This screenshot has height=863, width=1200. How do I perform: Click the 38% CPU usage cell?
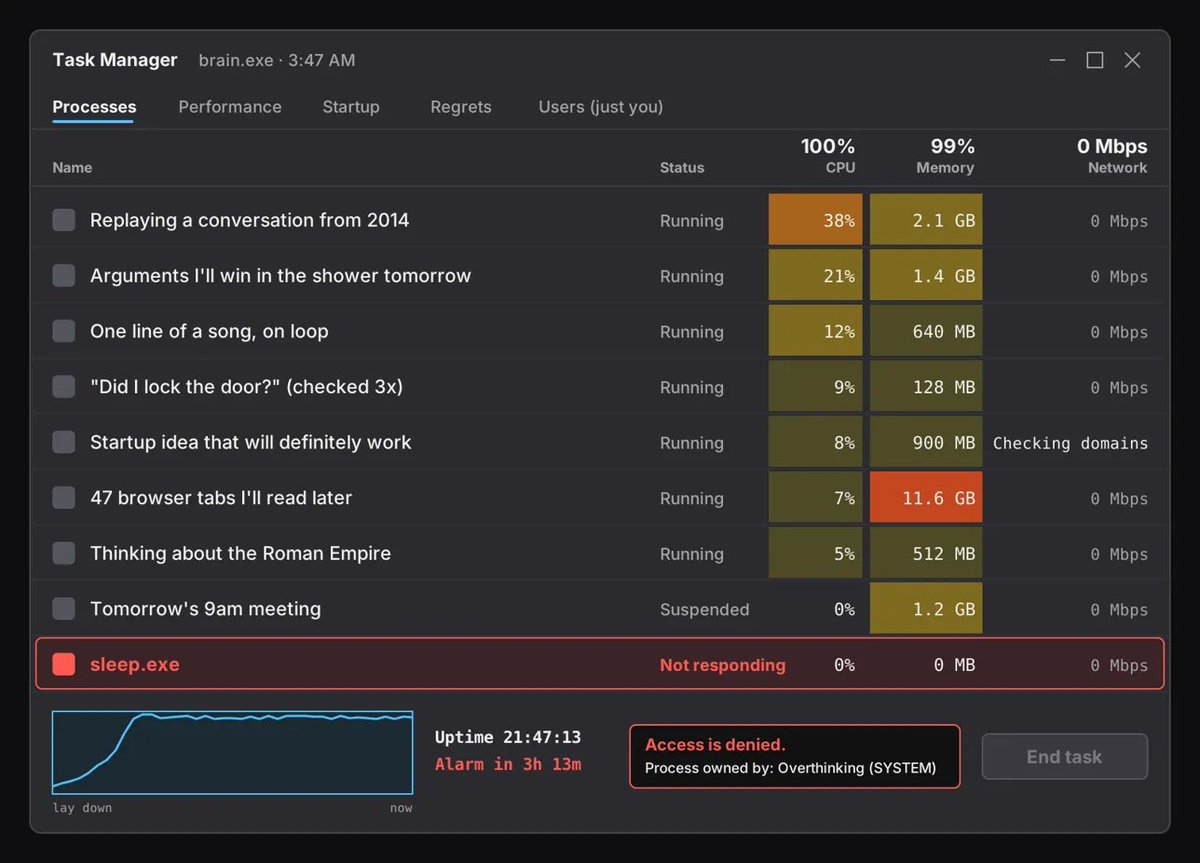(815, 220)
